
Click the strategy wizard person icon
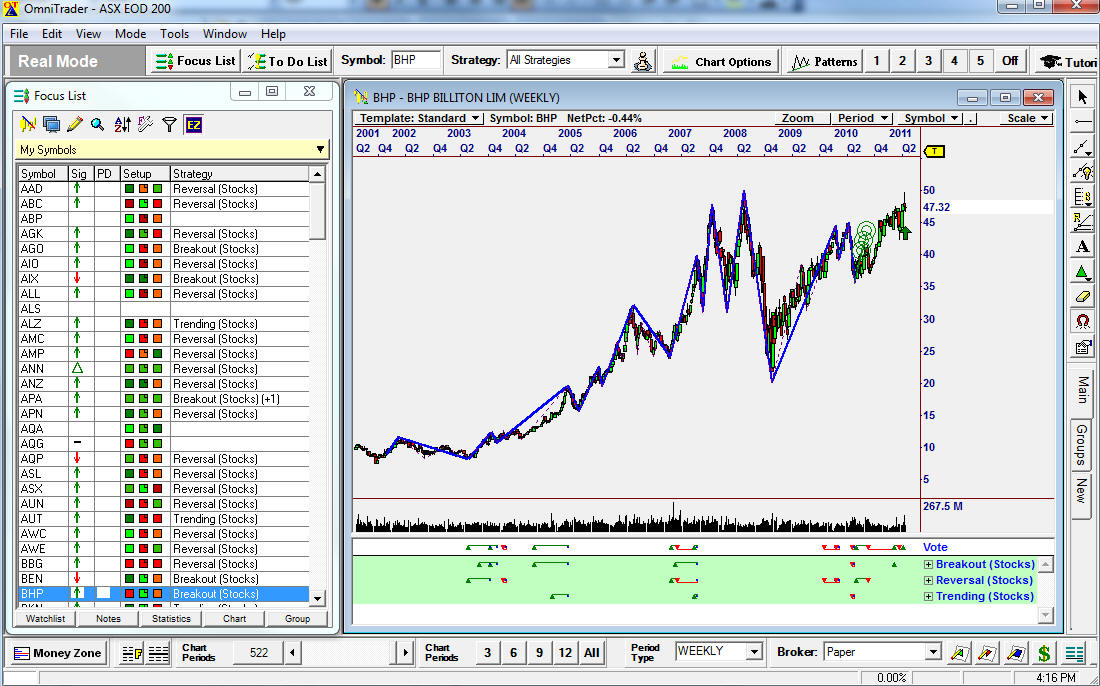[x=643, y=61]
